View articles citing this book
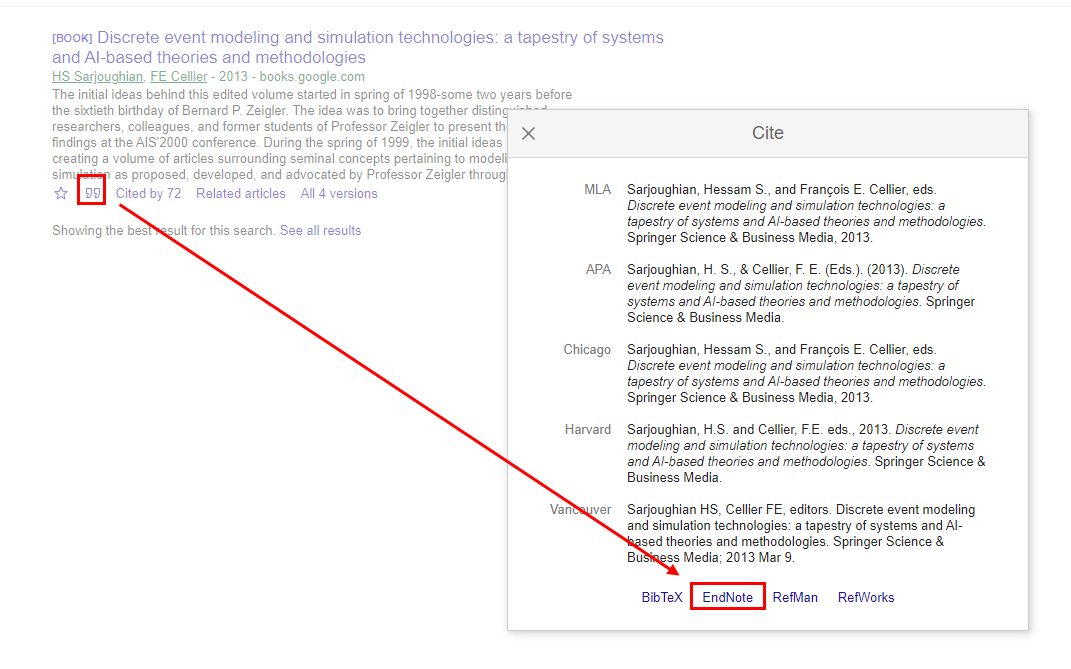The image size is (1071, 669). coord(148,192)
